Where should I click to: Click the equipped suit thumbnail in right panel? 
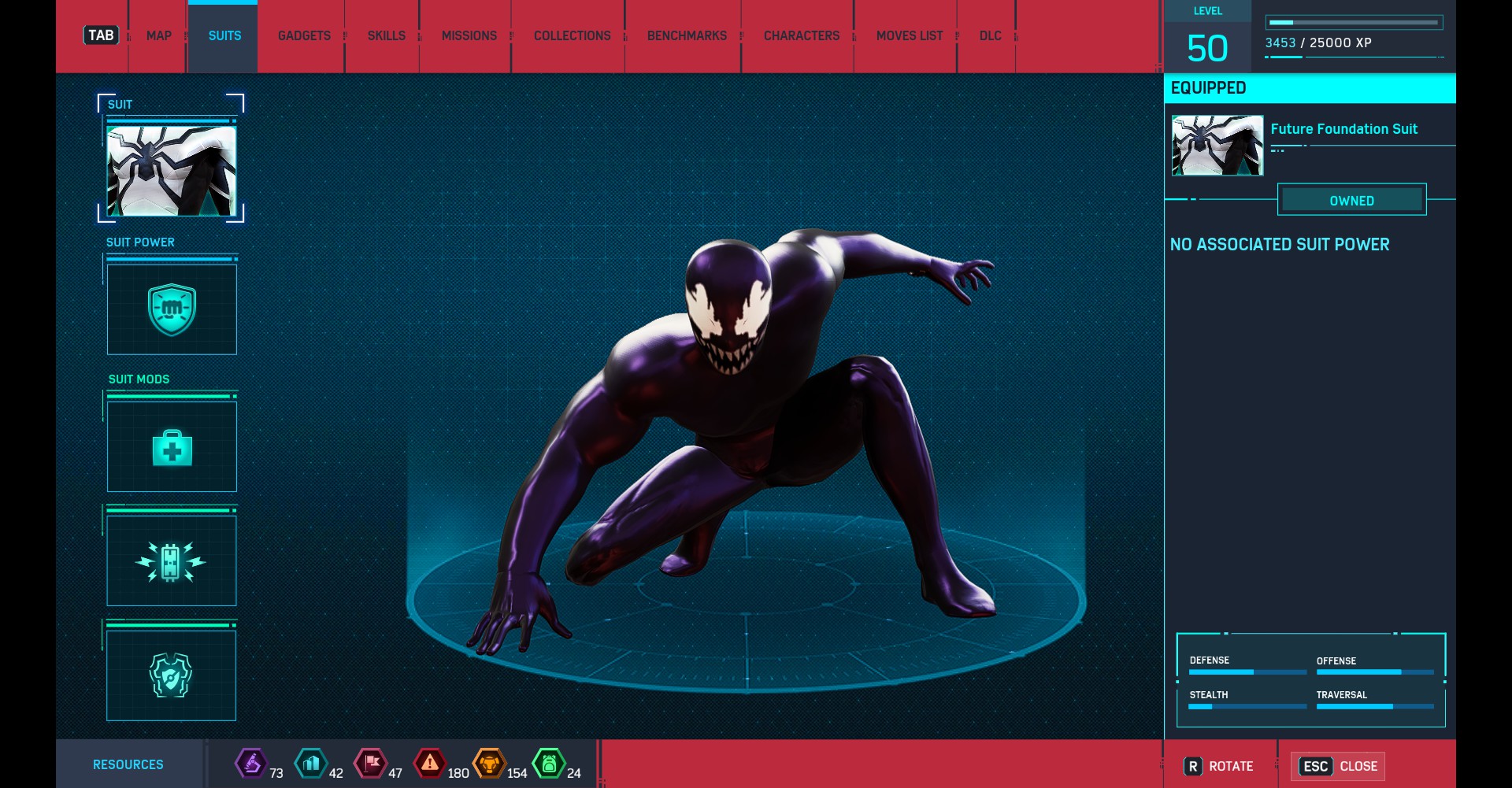[1217, 146]
